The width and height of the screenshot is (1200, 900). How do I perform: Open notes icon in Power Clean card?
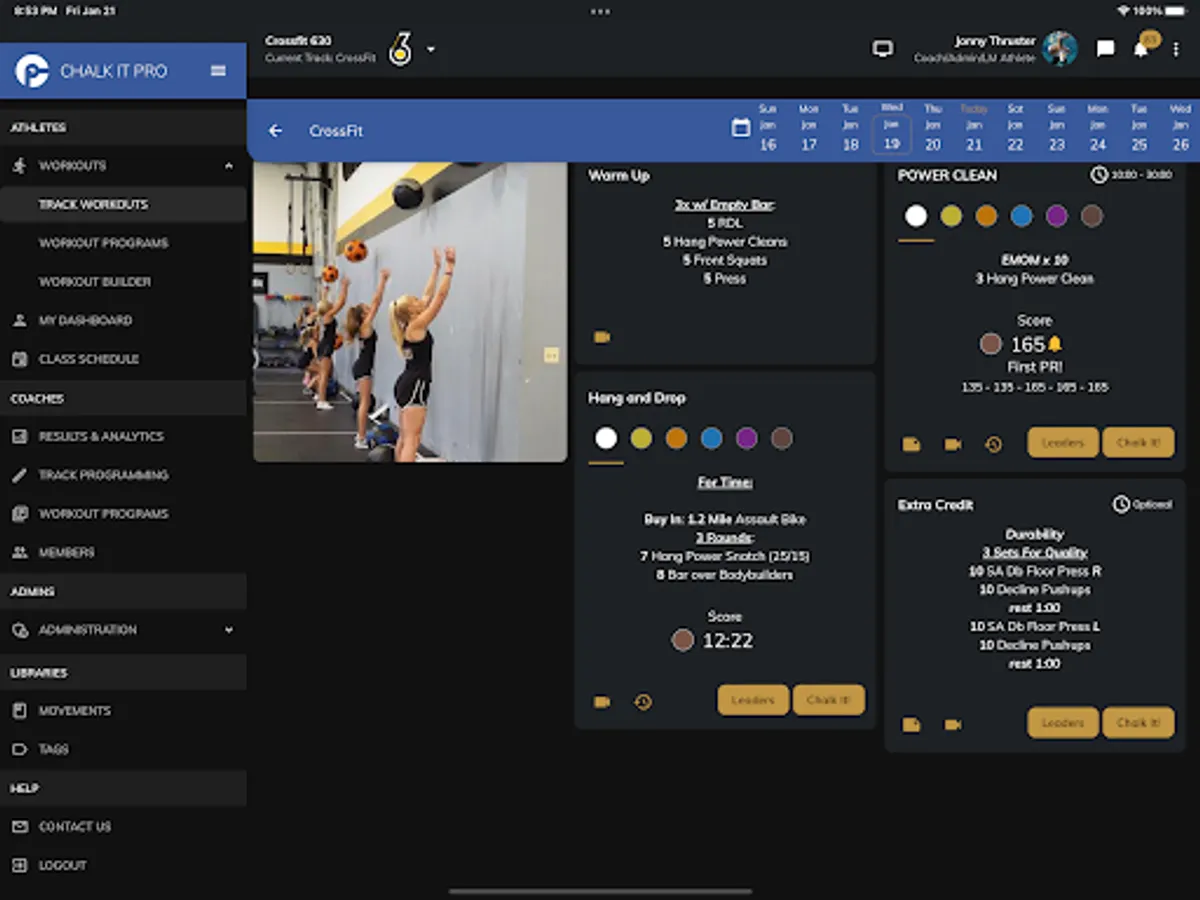(x=911, y=444)
